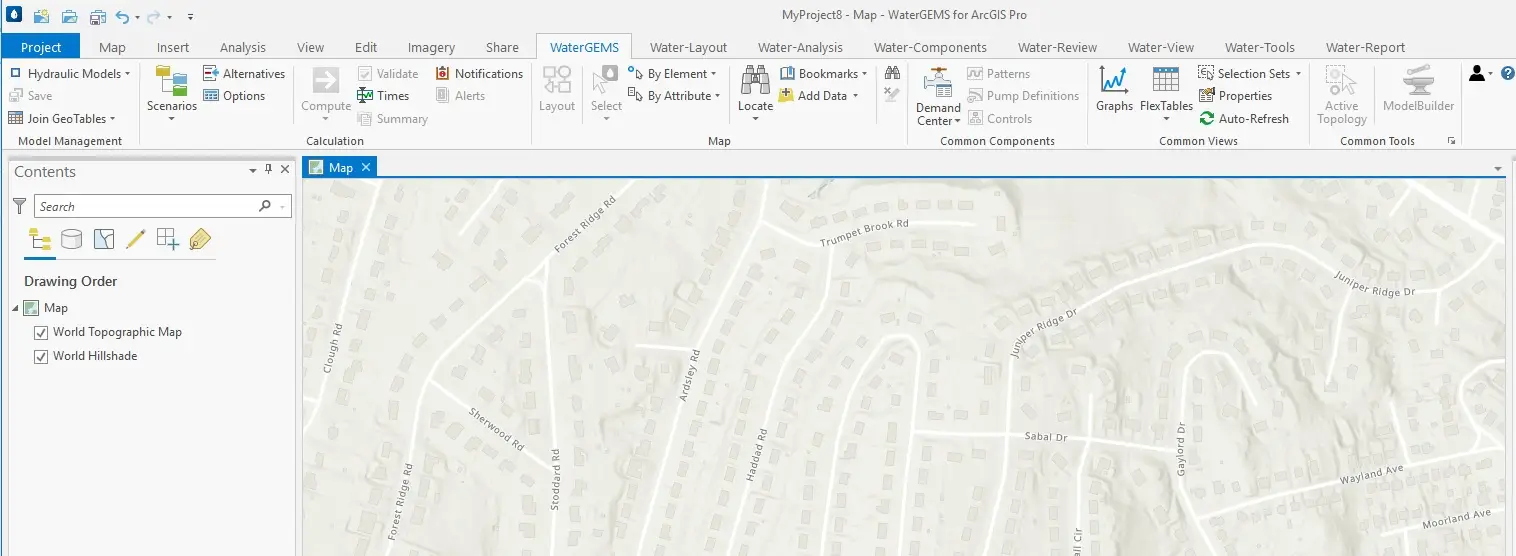
Task: Switch to the Water-Layout tab
Action: pyautogui.click(x=688, y=47)
